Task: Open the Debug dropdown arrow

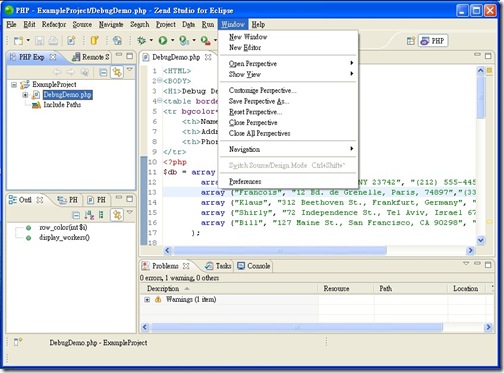Action: 151,40
